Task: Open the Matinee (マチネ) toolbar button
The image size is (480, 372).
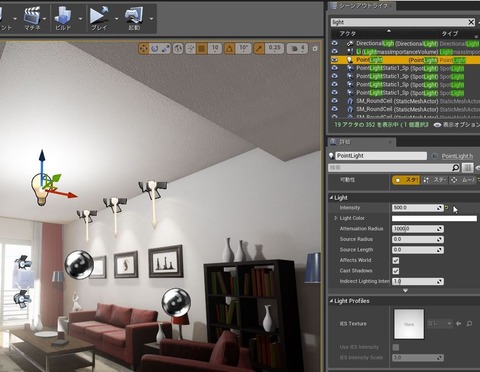Action: click(32, 18)
